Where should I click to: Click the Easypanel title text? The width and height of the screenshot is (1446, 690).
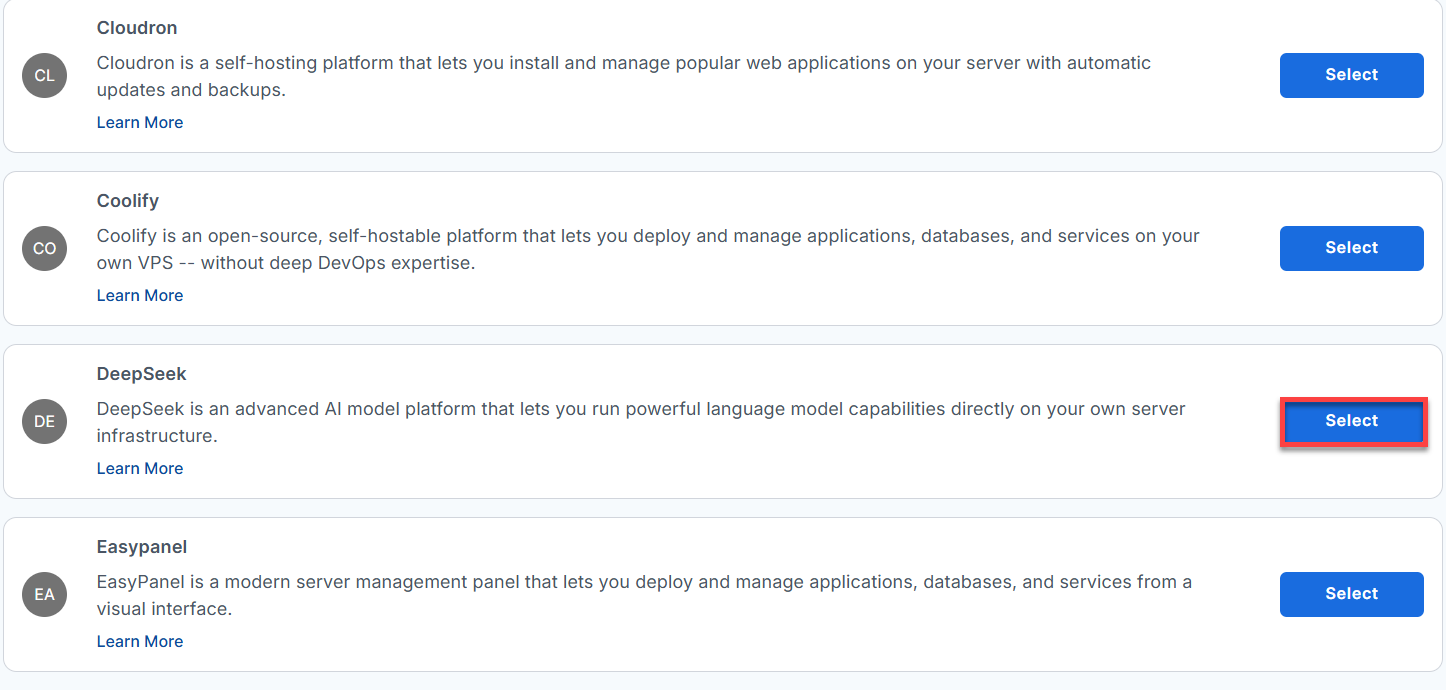pos(142,547)
